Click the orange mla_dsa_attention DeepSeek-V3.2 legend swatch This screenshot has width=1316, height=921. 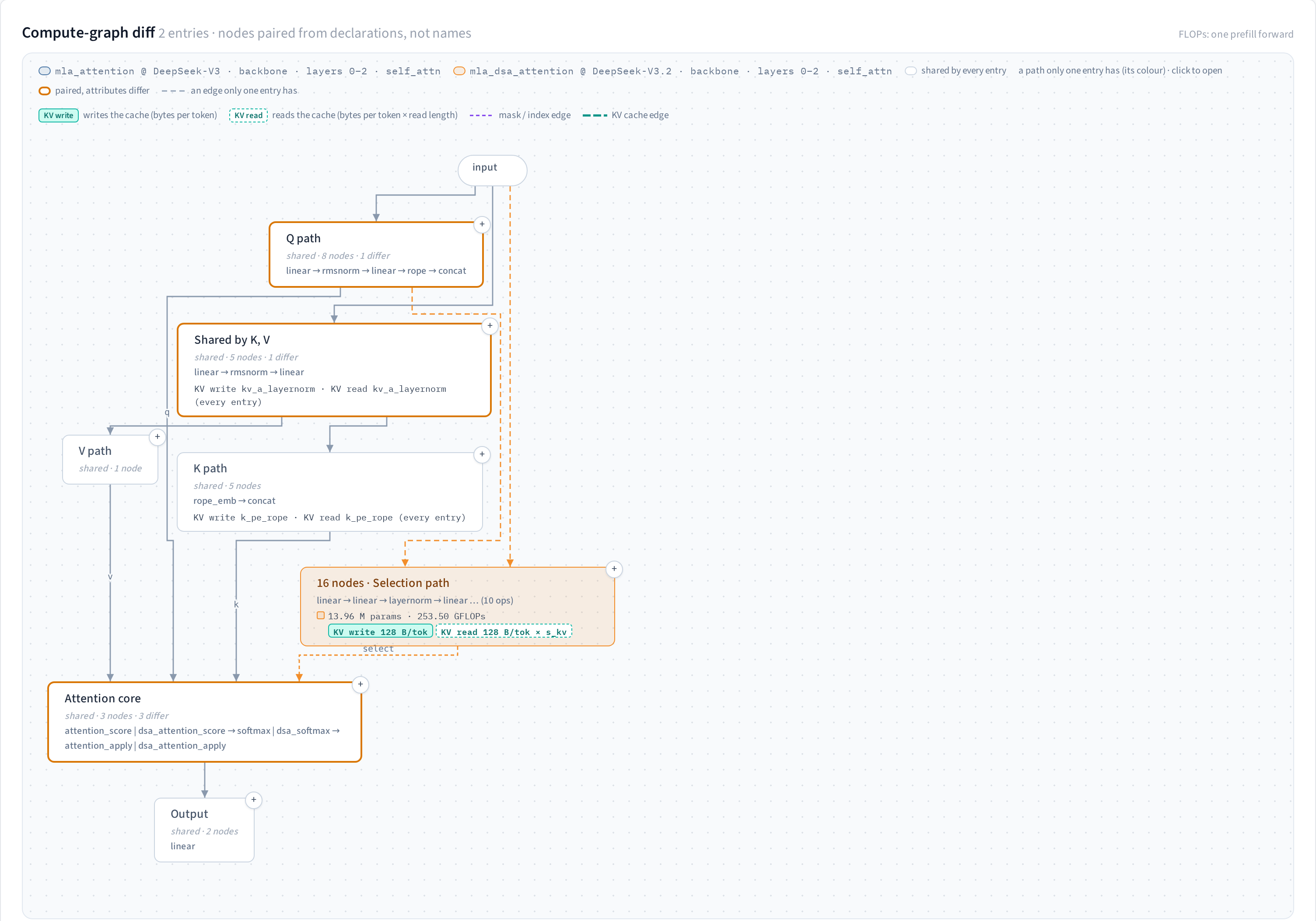[459, 71]
